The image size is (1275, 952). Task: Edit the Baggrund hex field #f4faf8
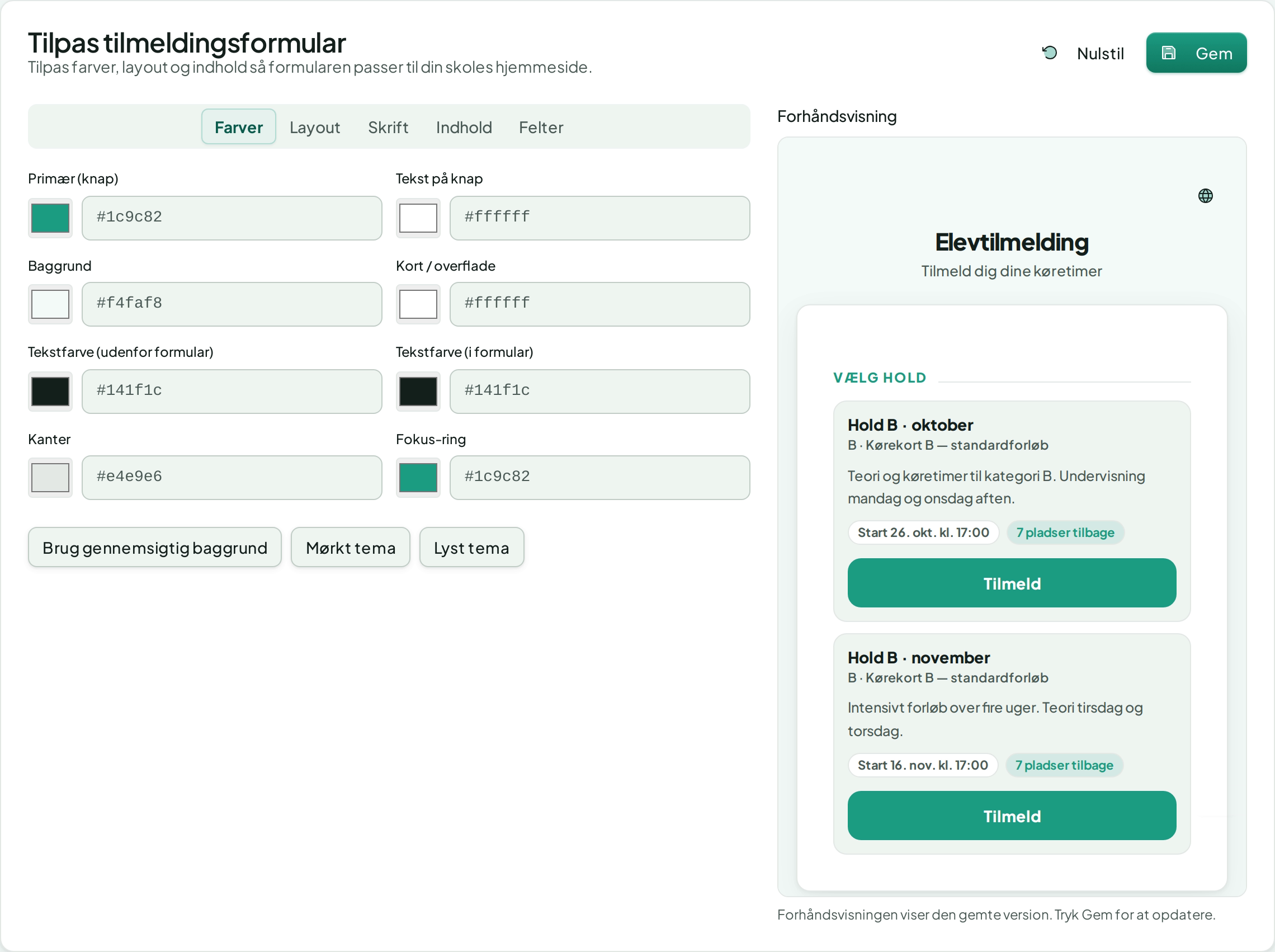tap(232, 304)
